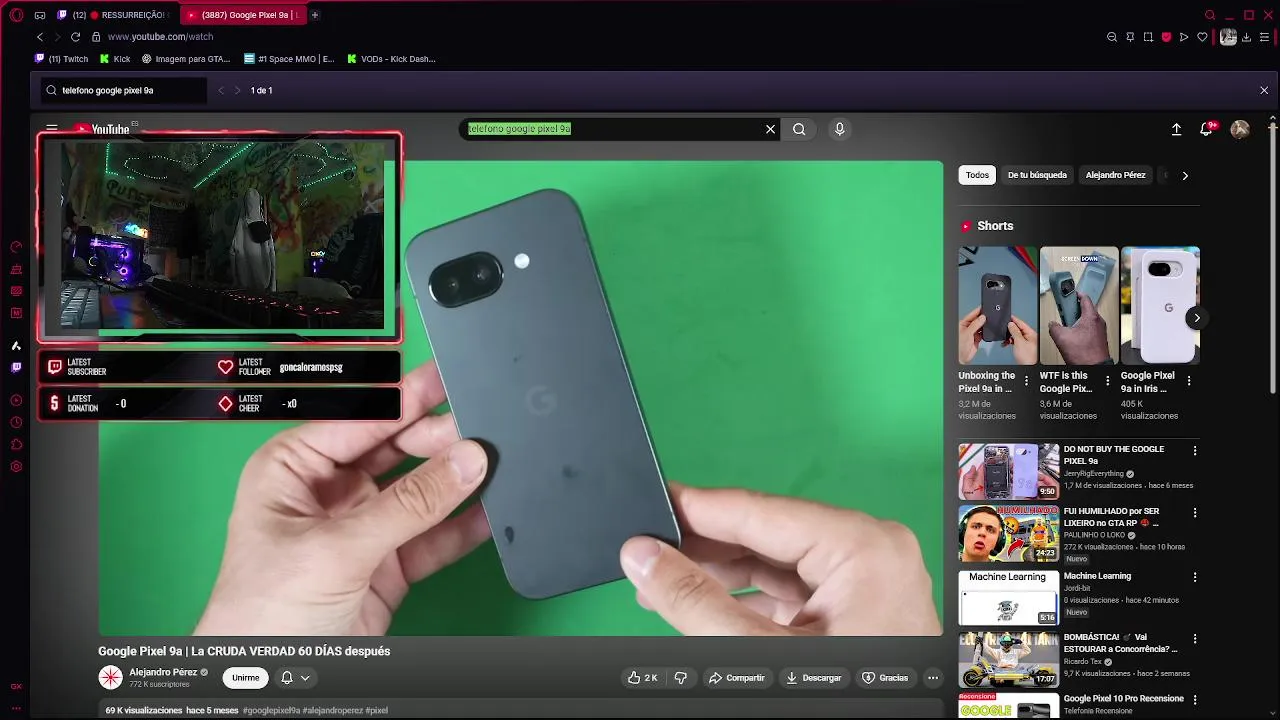Open options for Machine Learning video
The width and height of the screenshot is (1280, 720).
[1194, 577]
